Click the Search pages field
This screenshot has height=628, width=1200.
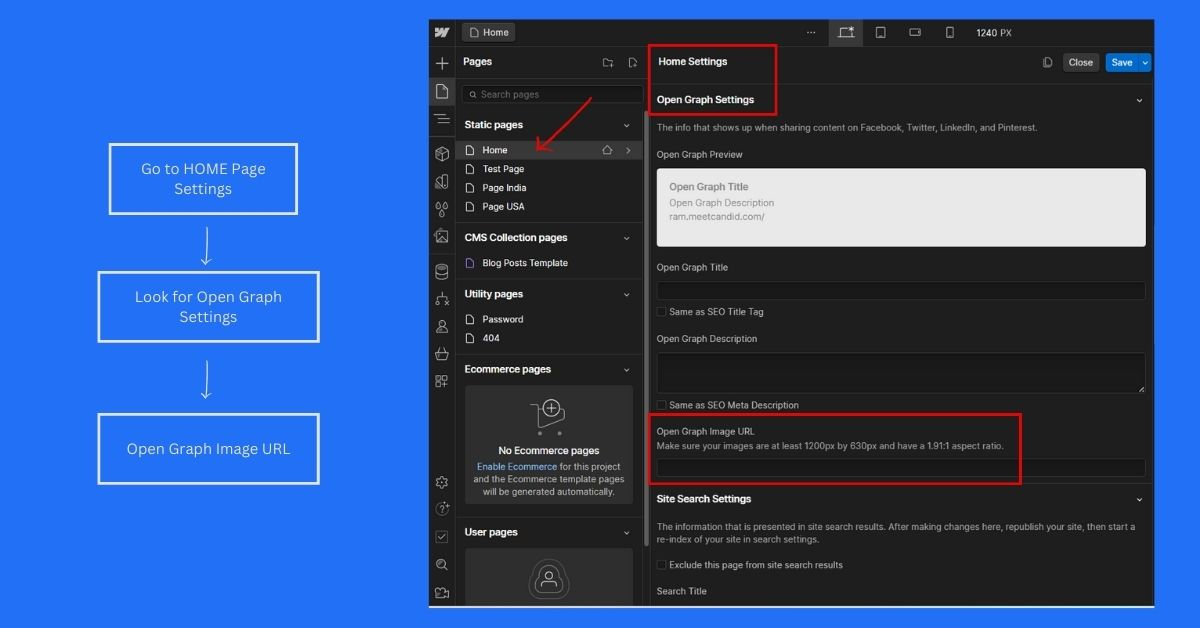[x=553, y=94]
